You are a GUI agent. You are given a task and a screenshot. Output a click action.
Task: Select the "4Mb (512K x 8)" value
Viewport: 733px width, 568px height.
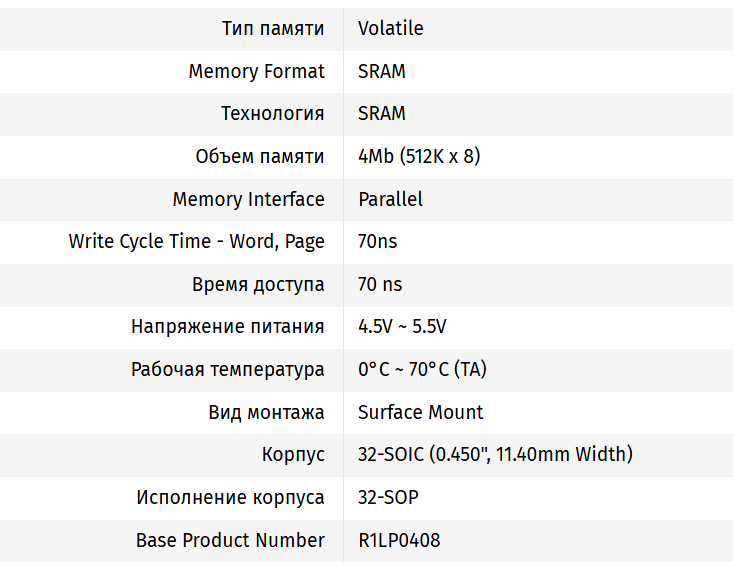pyautogui.click(x=419, y=156)
